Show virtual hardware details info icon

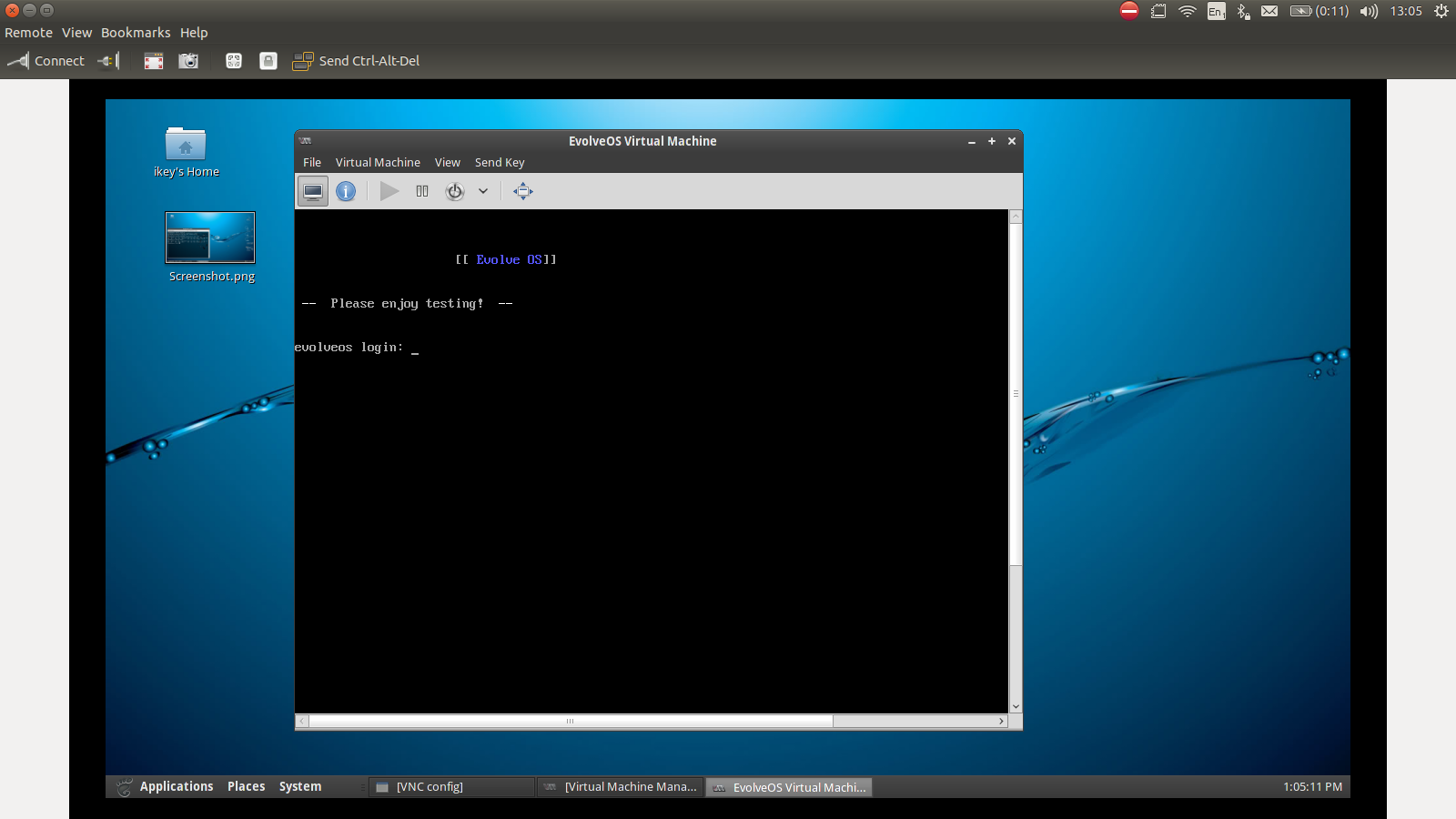[x=346, y=191]
